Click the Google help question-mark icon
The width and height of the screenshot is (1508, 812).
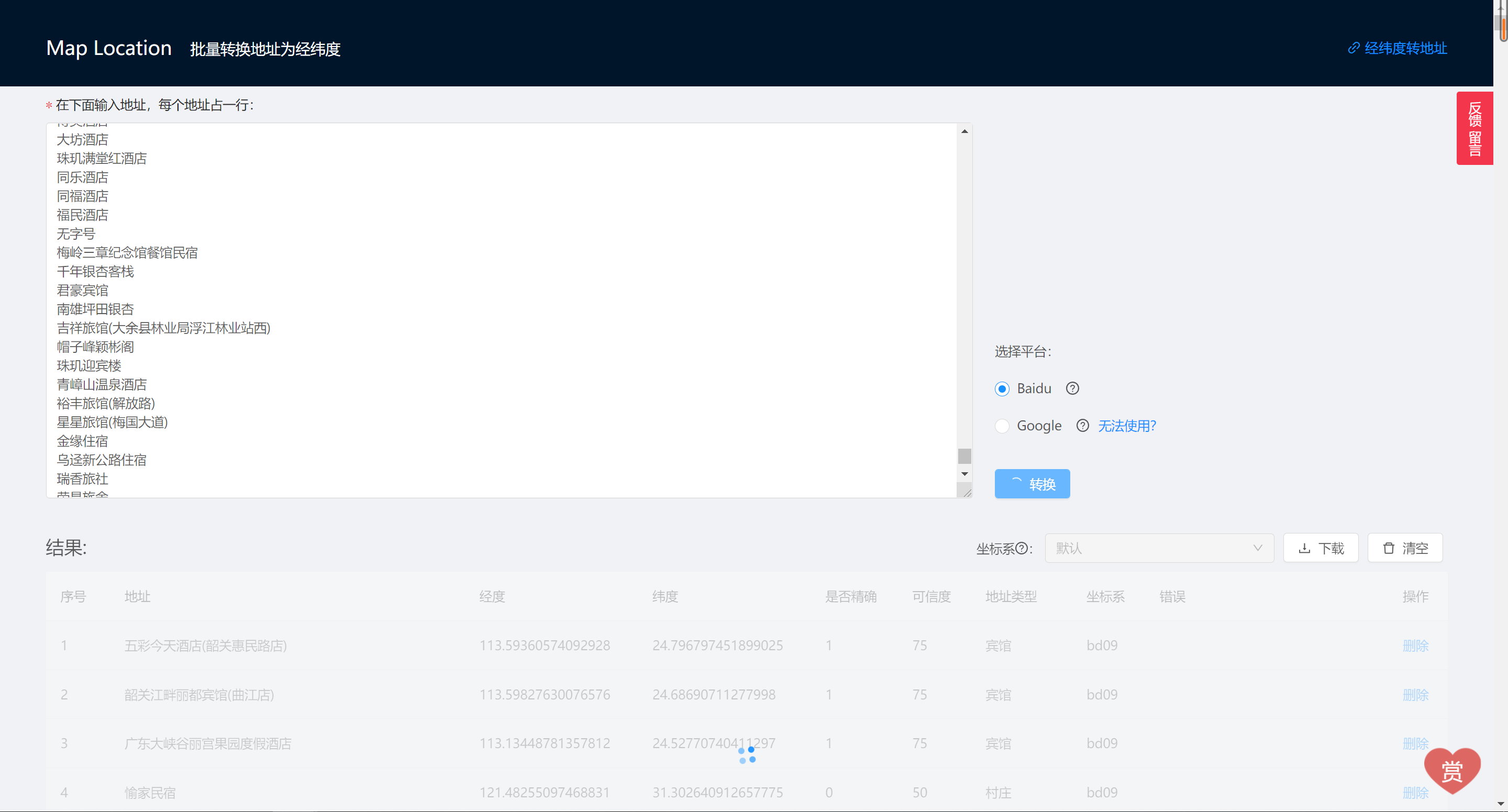1082,426
